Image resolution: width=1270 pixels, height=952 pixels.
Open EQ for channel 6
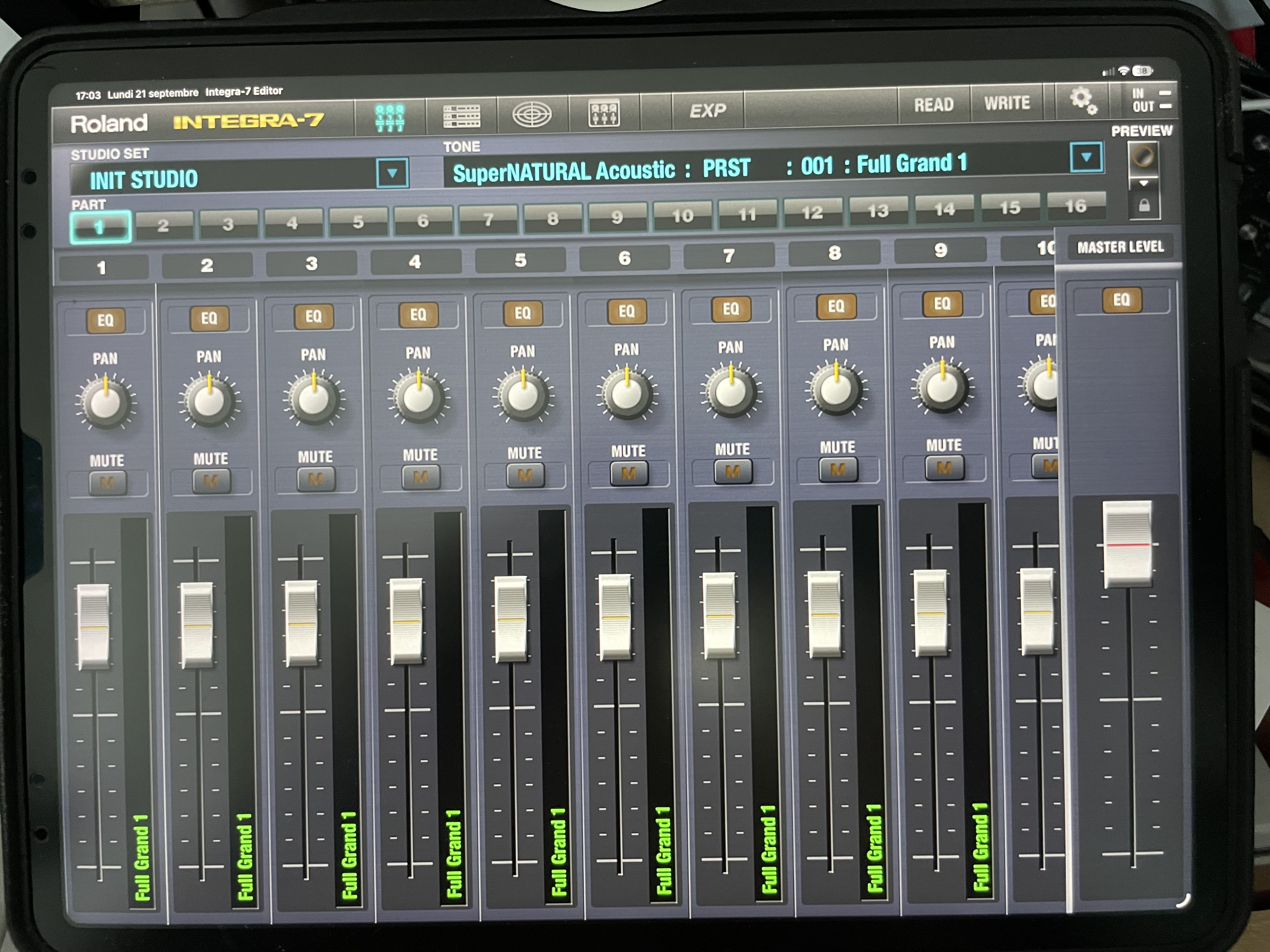point(626,311)
